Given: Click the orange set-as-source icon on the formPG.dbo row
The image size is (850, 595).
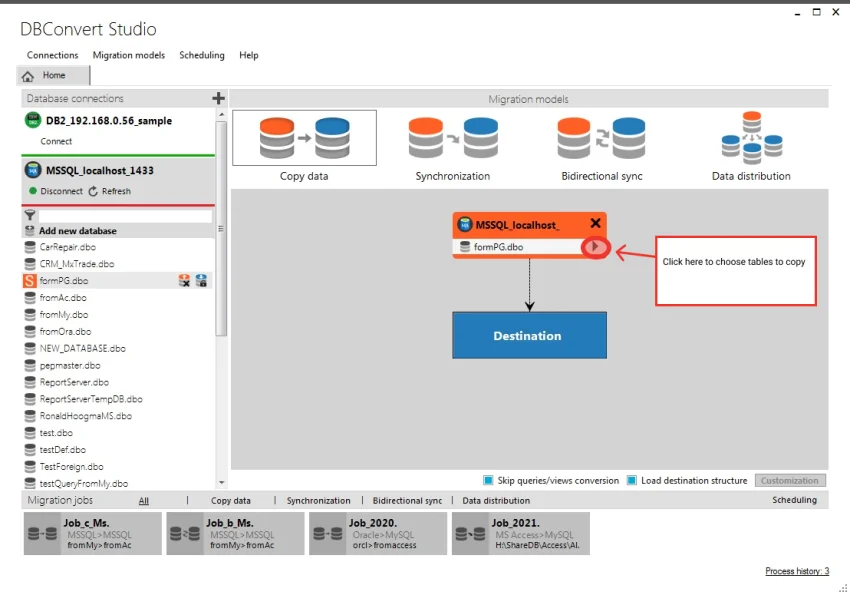Looking at the screenshot, I should (x=184, y=281).
